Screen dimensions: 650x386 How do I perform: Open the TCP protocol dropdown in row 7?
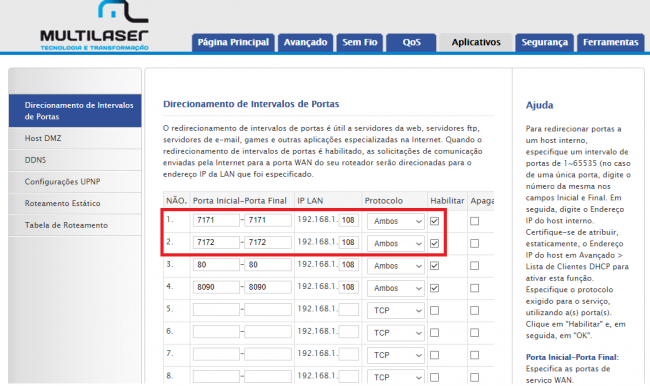click(395, 355)
